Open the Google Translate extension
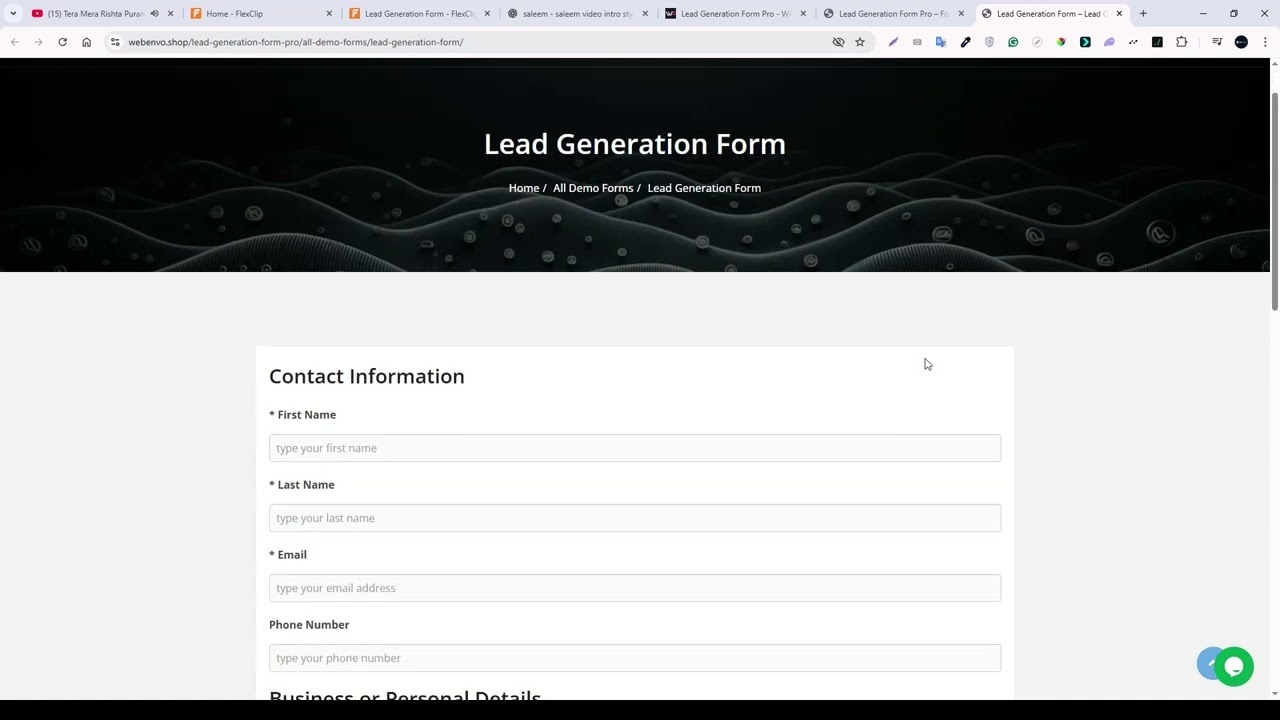 [941, 42]
